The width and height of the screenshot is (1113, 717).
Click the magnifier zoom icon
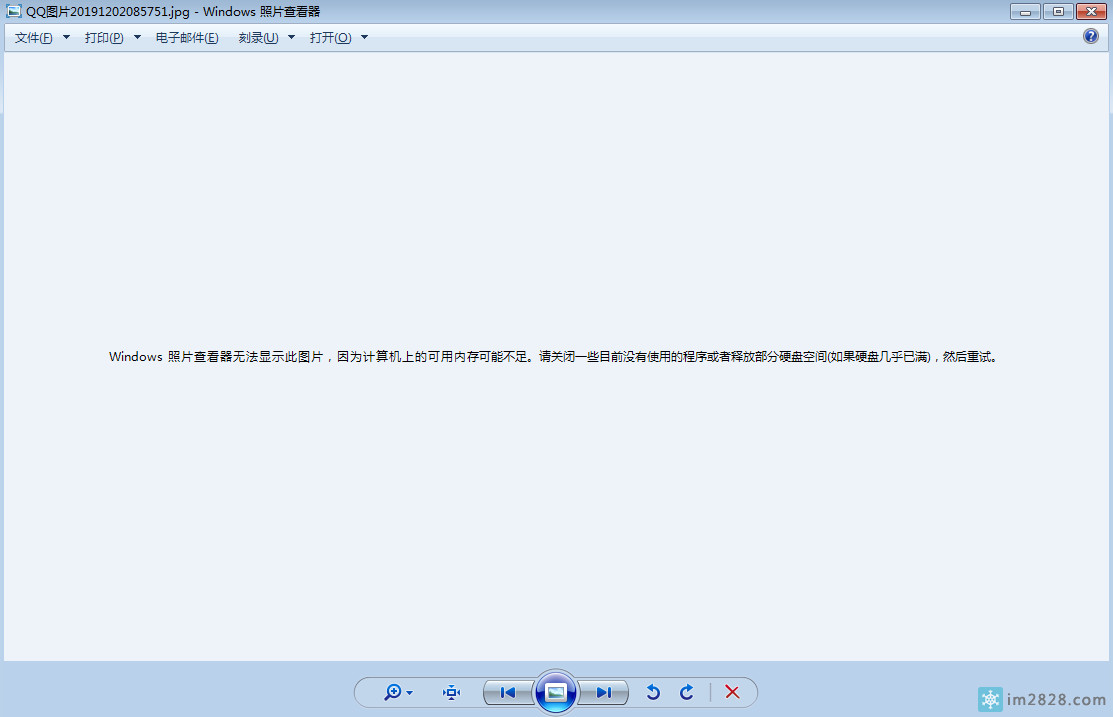pos(393,692)
